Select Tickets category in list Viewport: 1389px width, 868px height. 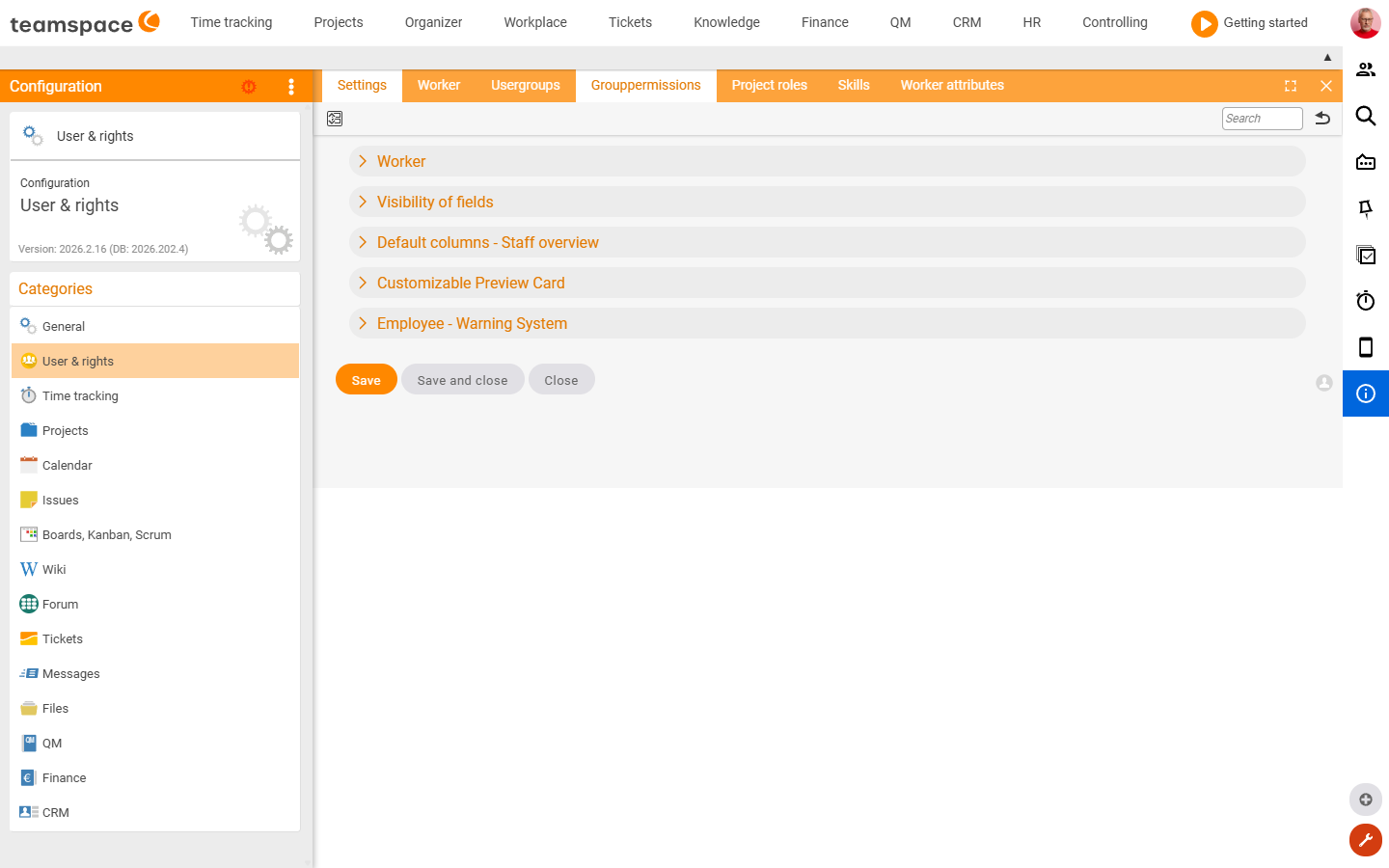pyautogui.click(x=155, y=638)
